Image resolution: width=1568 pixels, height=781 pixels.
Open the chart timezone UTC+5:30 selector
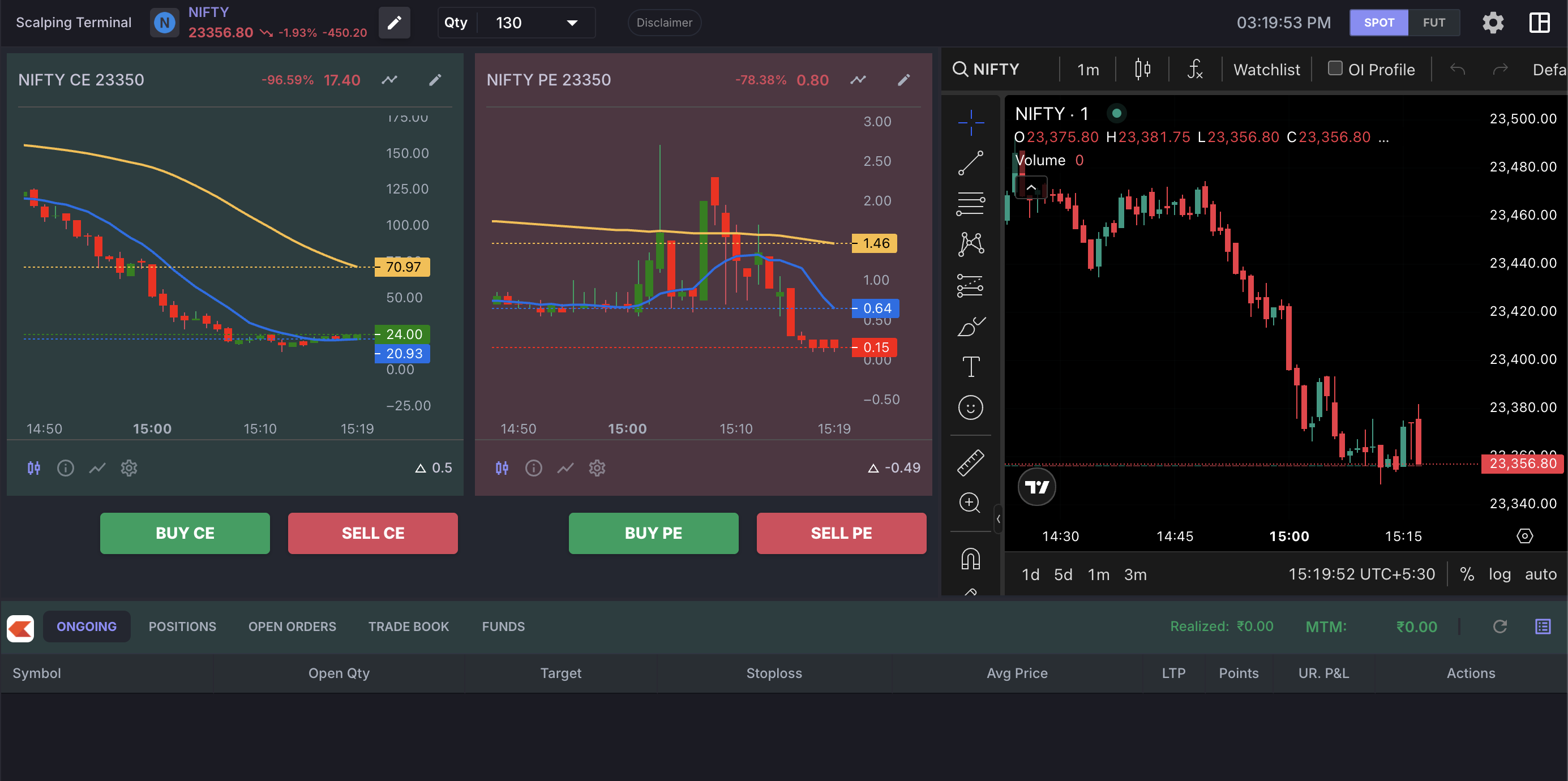point(1361,574)
